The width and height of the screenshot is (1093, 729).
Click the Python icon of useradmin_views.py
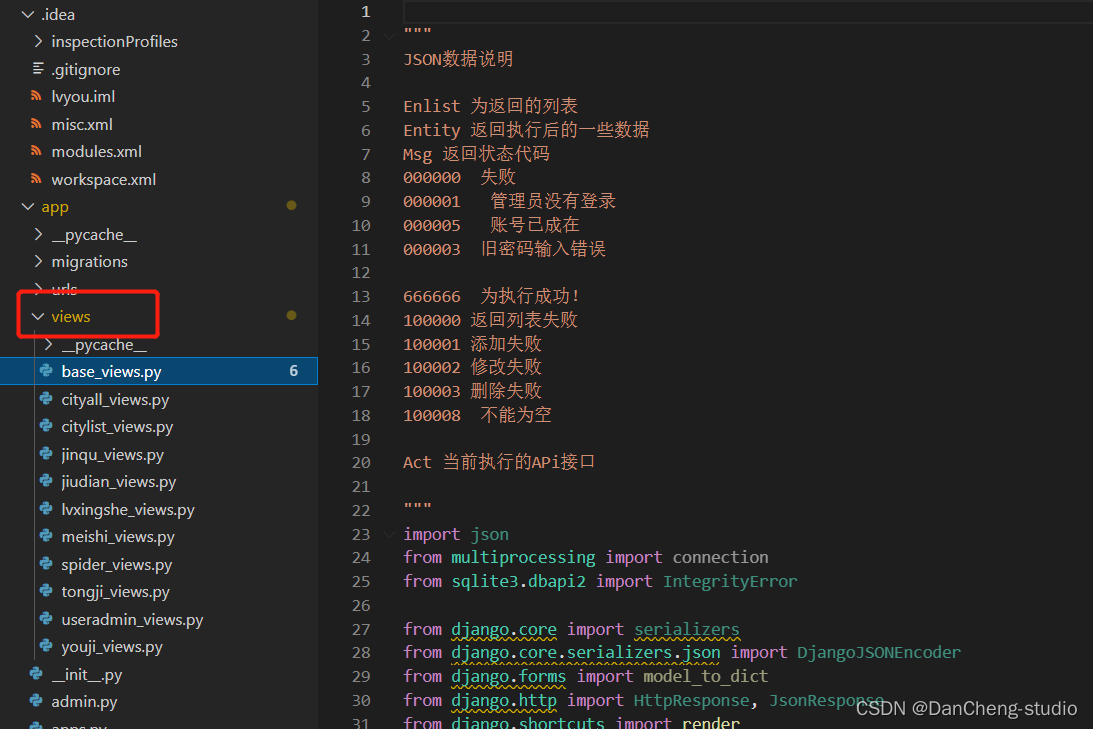[47, 619]
